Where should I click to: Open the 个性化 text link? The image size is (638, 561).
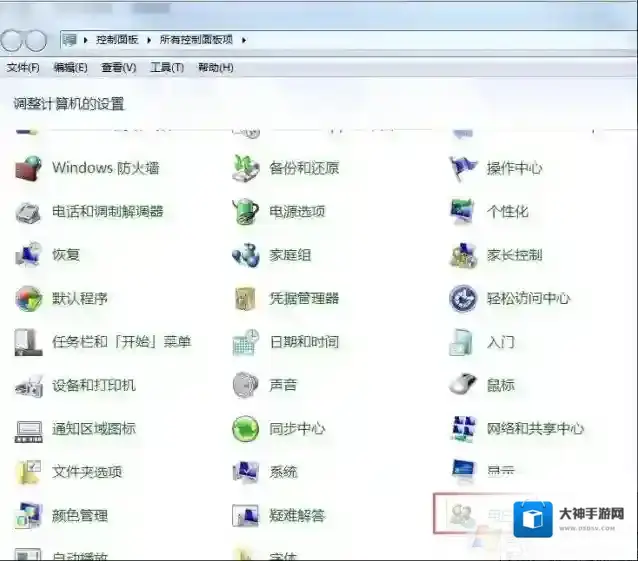tap(507, 212)
